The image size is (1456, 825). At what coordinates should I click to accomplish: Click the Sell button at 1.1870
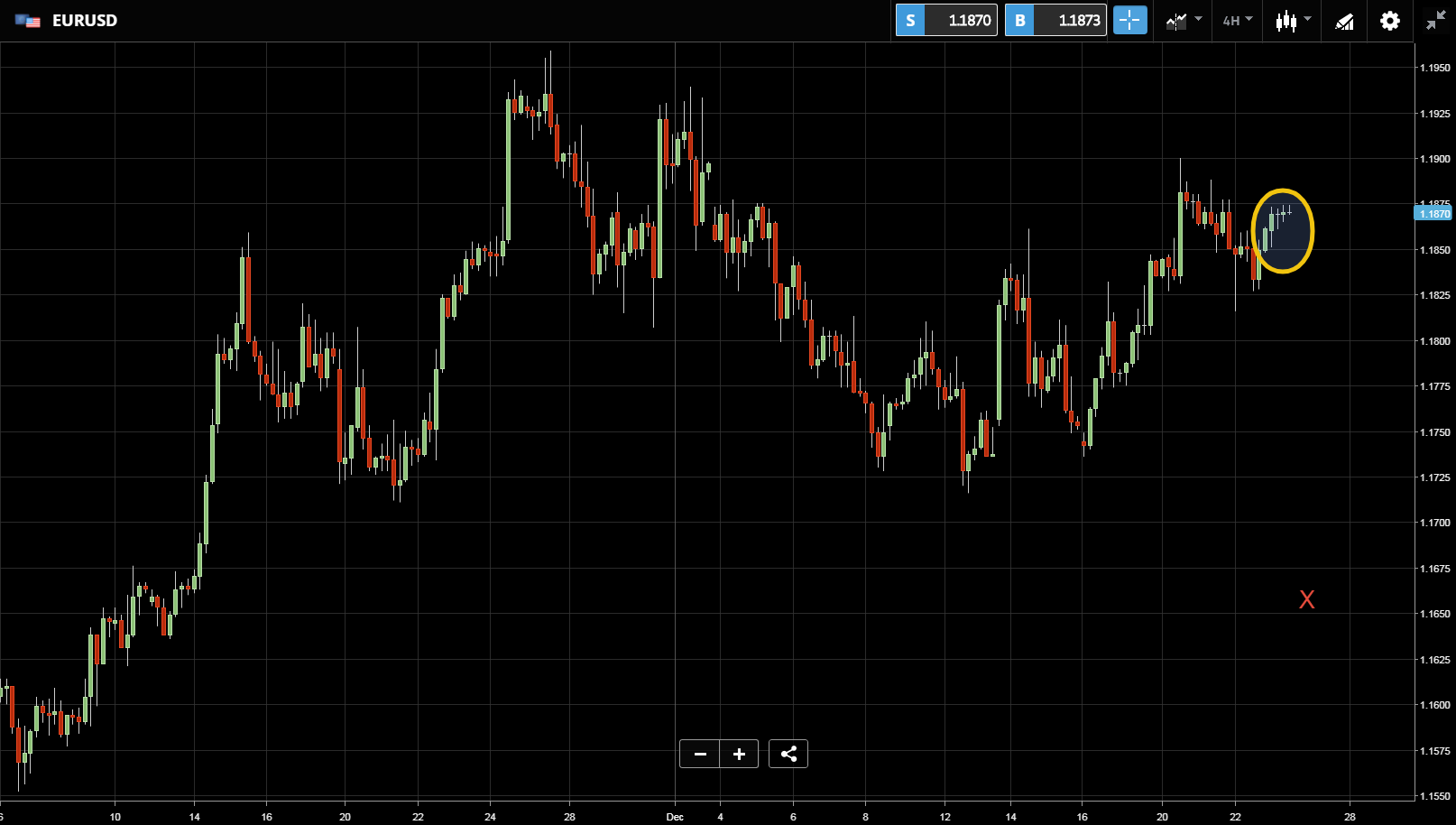coord(946,20)
